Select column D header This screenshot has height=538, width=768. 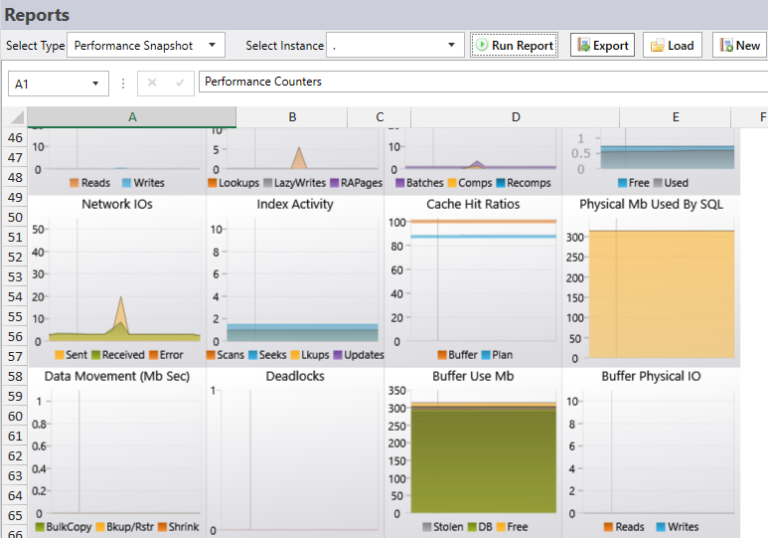515,117
